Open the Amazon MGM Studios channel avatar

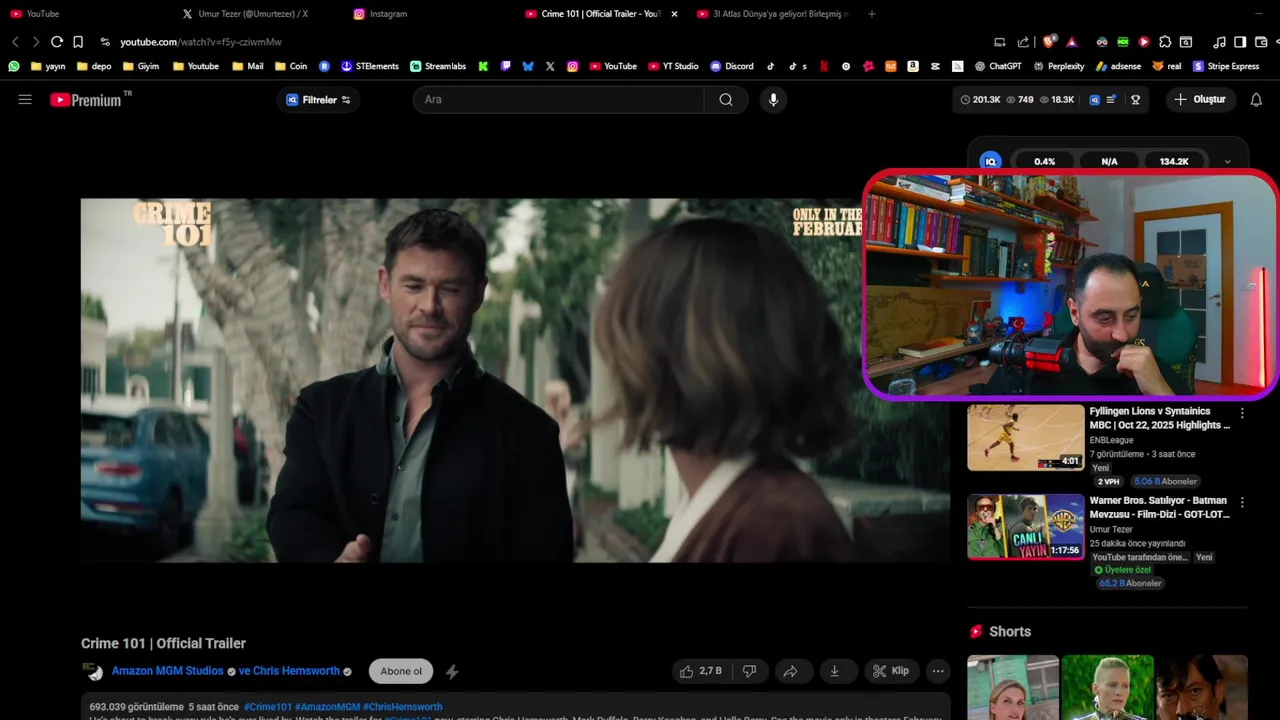92,671
